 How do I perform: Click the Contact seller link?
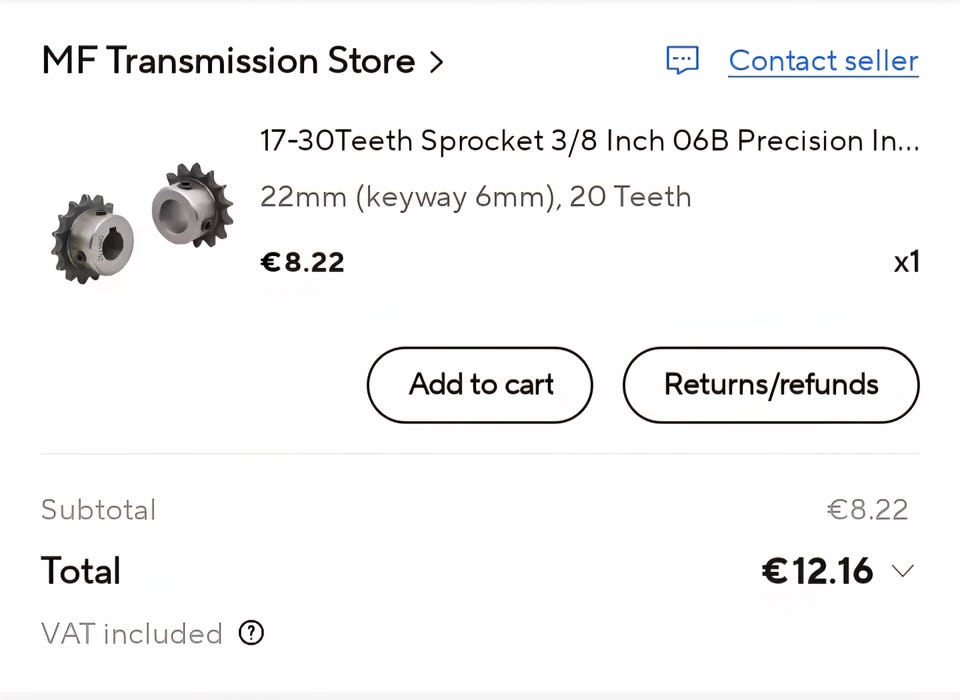tap(823, 60)
